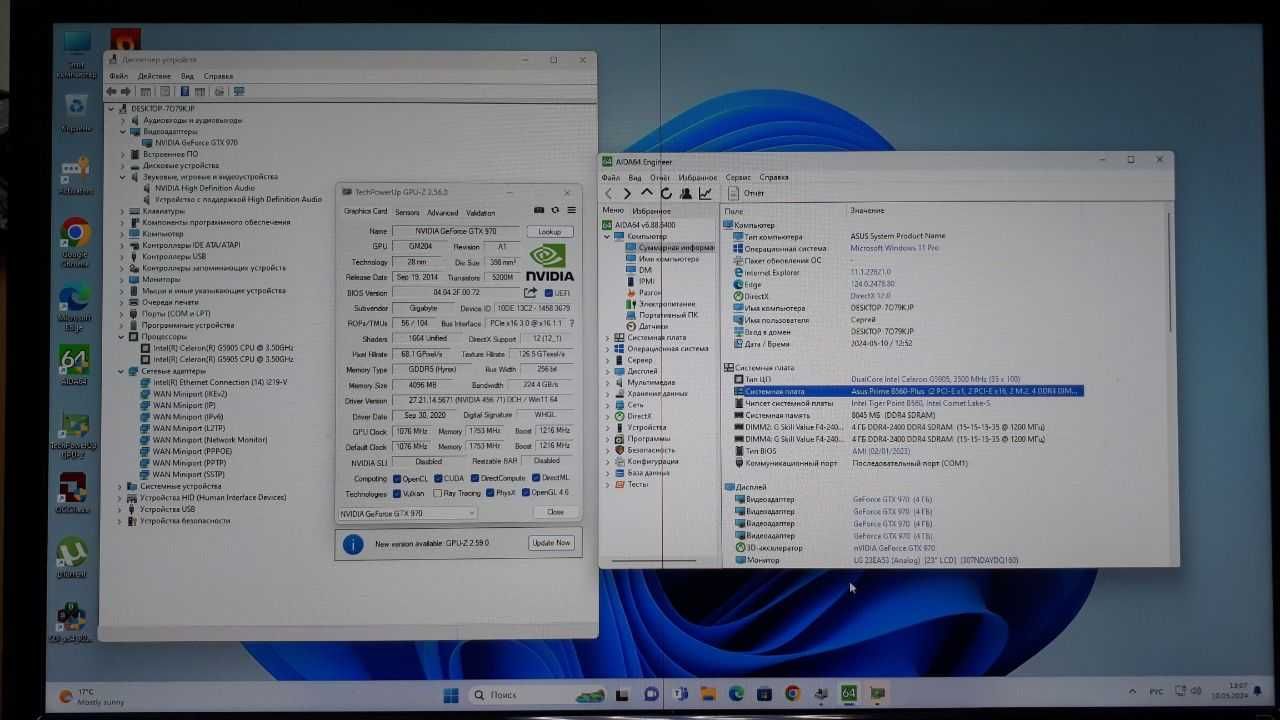Click the Windows Start button
This screenshot has height=720, width=1280.
[451, 694]
